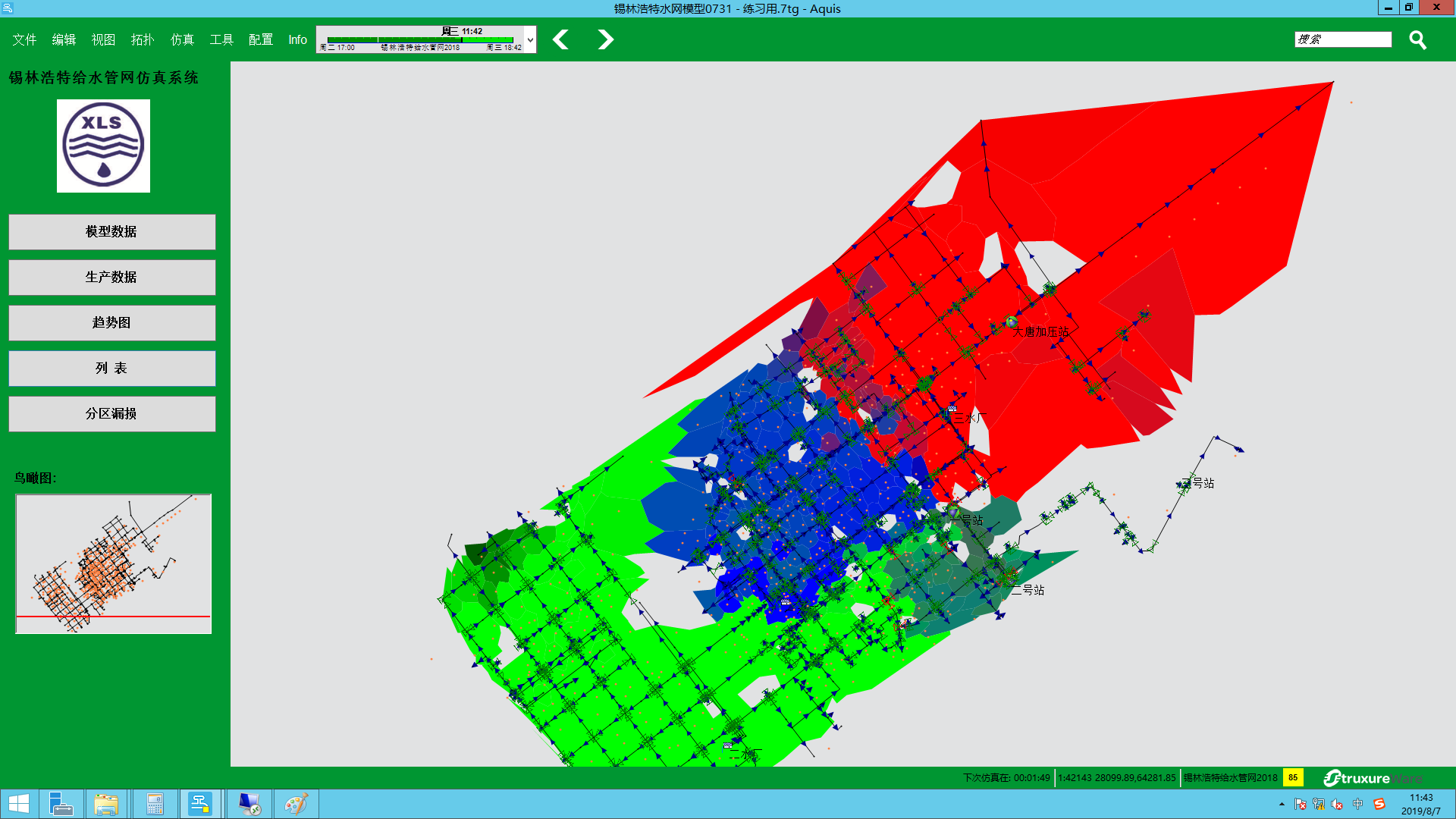Viewport: 1456px width, 819px height.
Task: Open the 文件 menu
Action: coord(24,39)
